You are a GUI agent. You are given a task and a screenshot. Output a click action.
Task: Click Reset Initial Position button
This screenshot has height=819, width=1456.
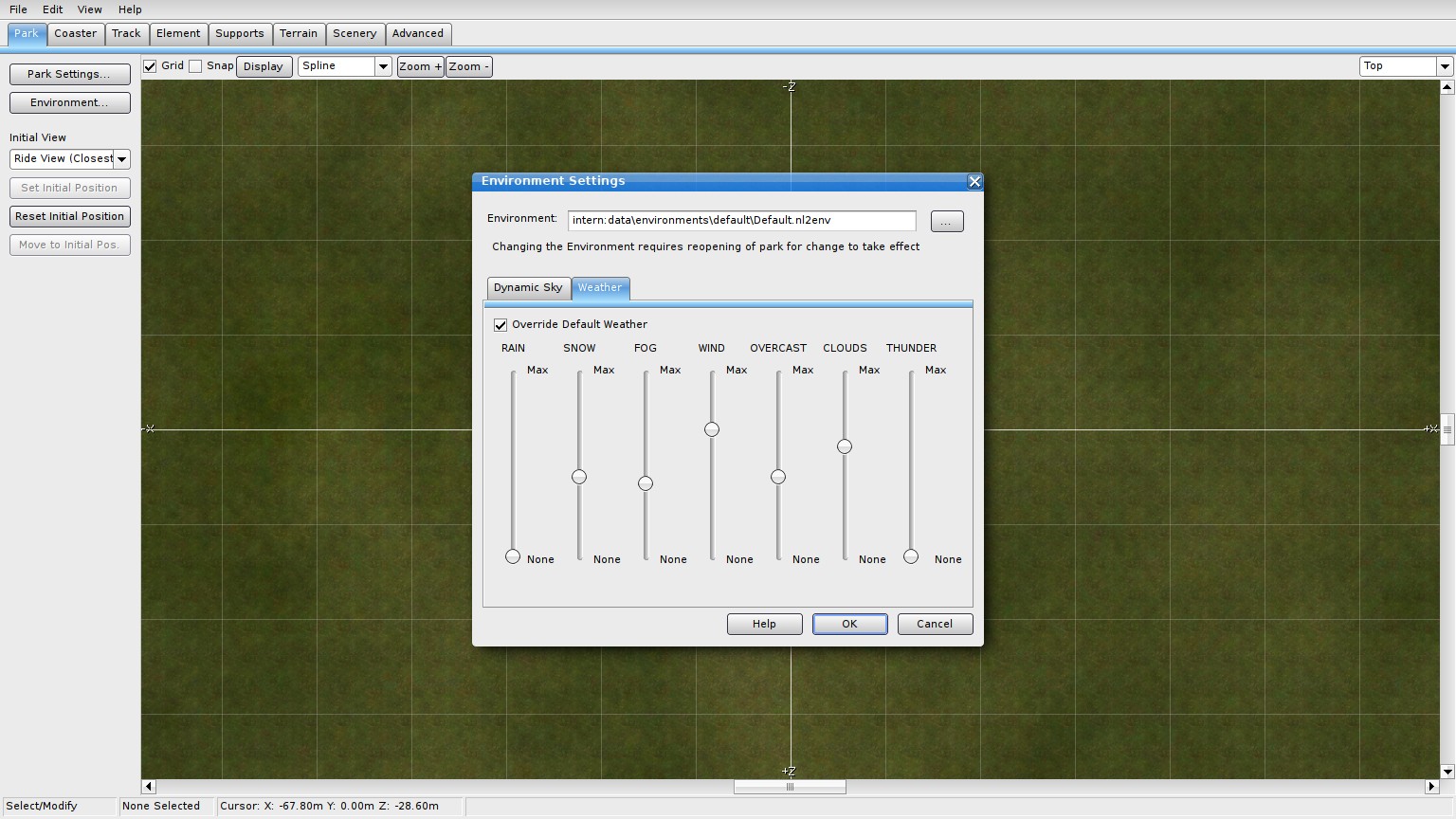(x=70, y=216)
